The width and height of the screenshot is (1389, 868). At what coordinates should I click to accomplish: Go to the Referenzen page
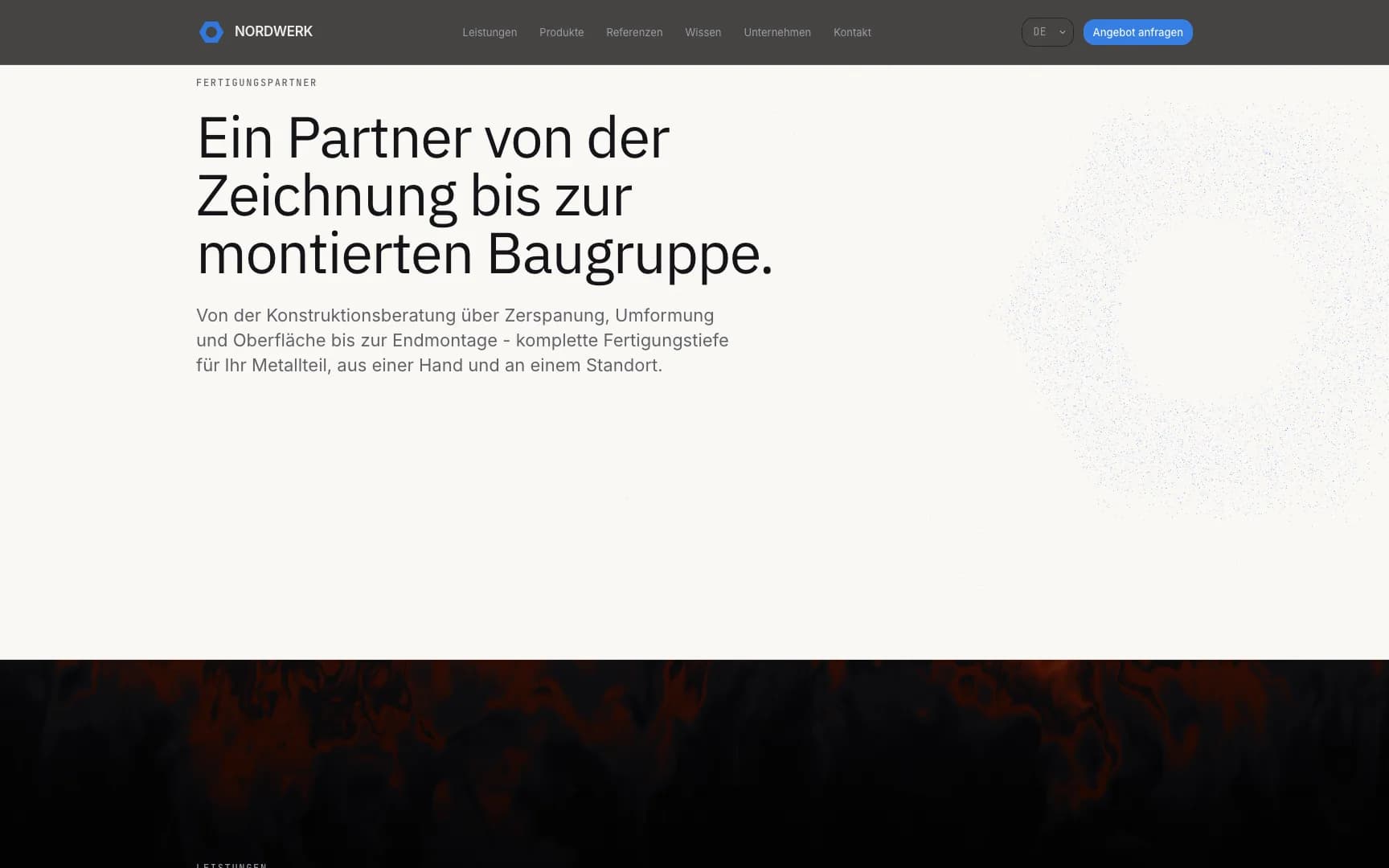[x=634, y=32]
